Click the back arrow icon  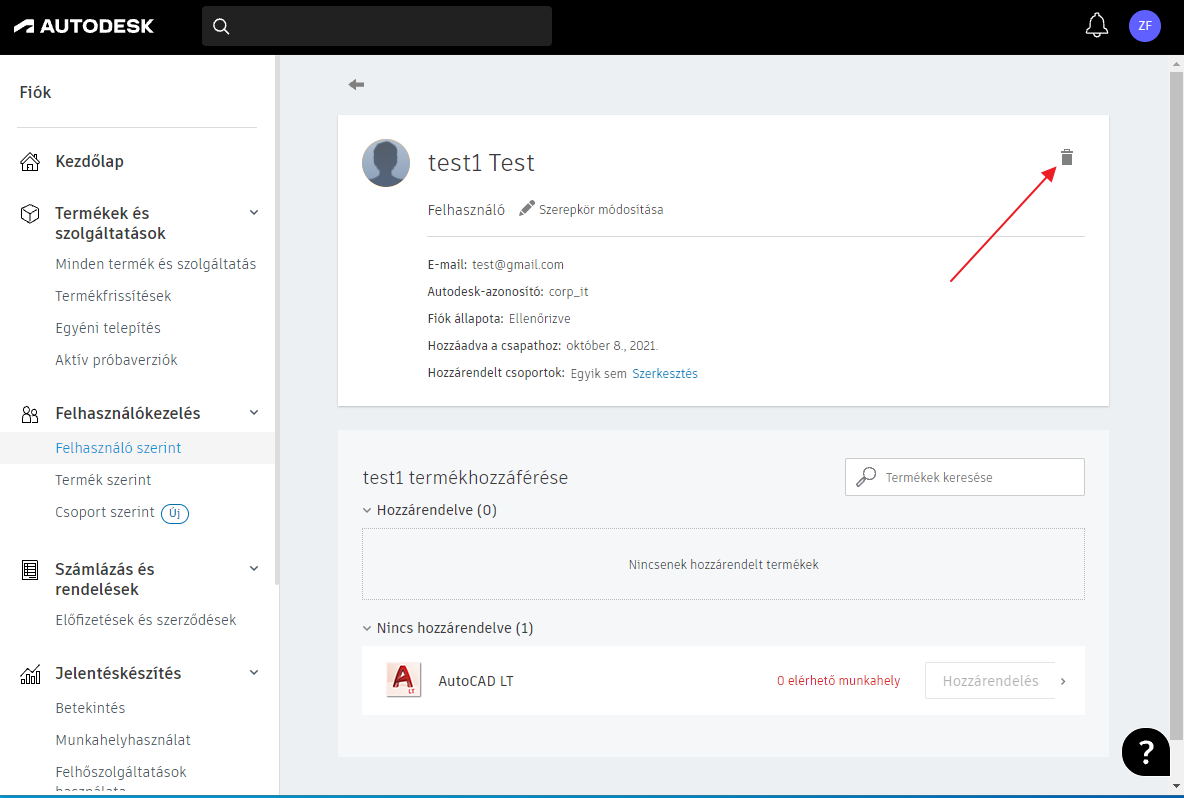coord(356,85)
